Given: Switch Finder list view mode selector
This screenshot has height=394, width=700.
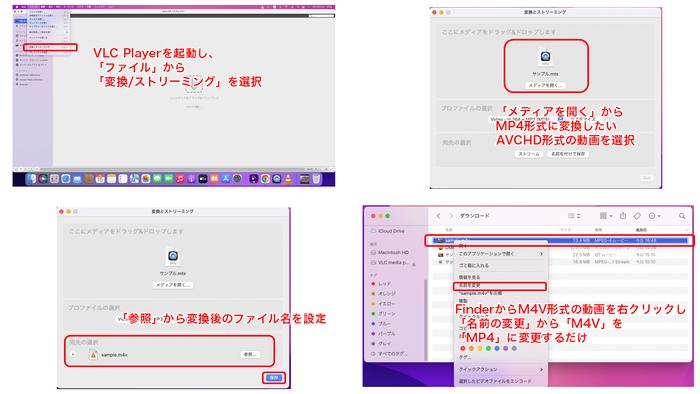Looking at the screenshot, I should tap(574, 216).
